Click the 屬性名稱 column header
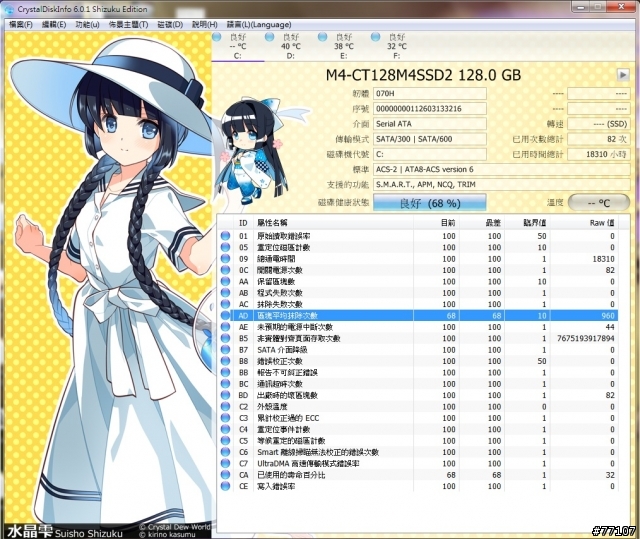The height and width of the screenshot is (539, 640). coord(333,223)
